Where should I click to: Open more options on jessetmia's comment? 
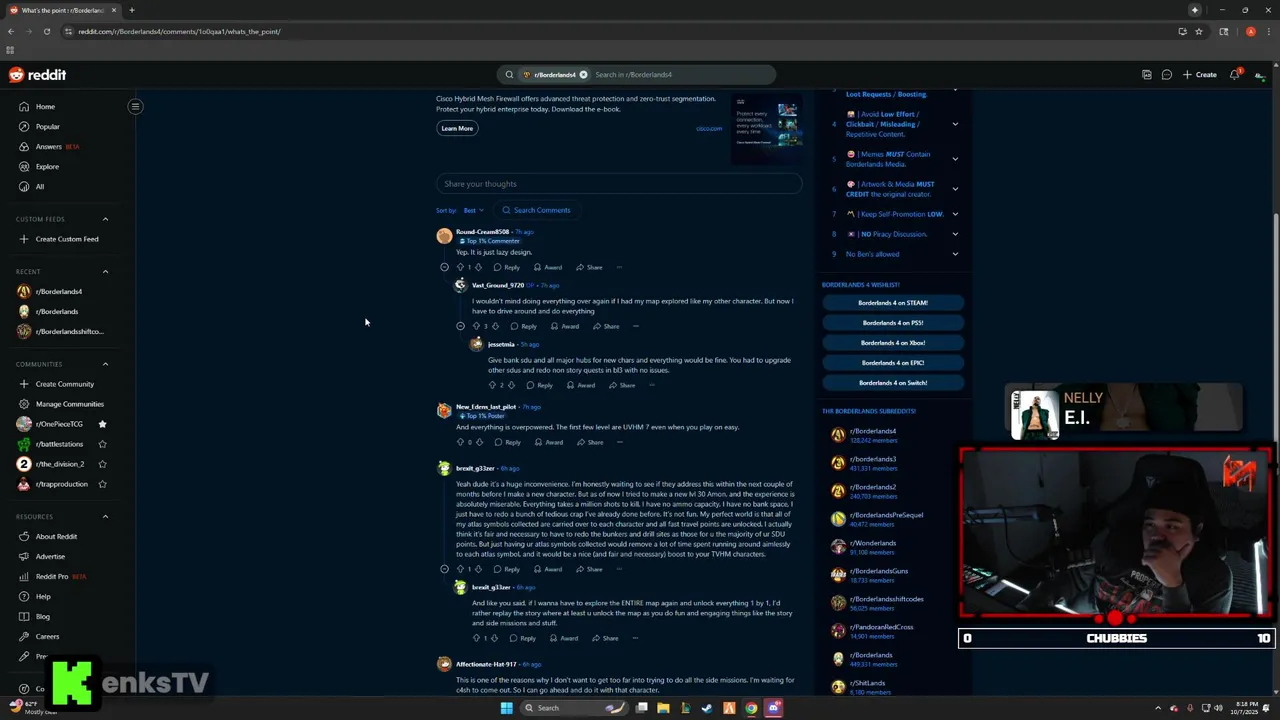(x=651, y=385)
